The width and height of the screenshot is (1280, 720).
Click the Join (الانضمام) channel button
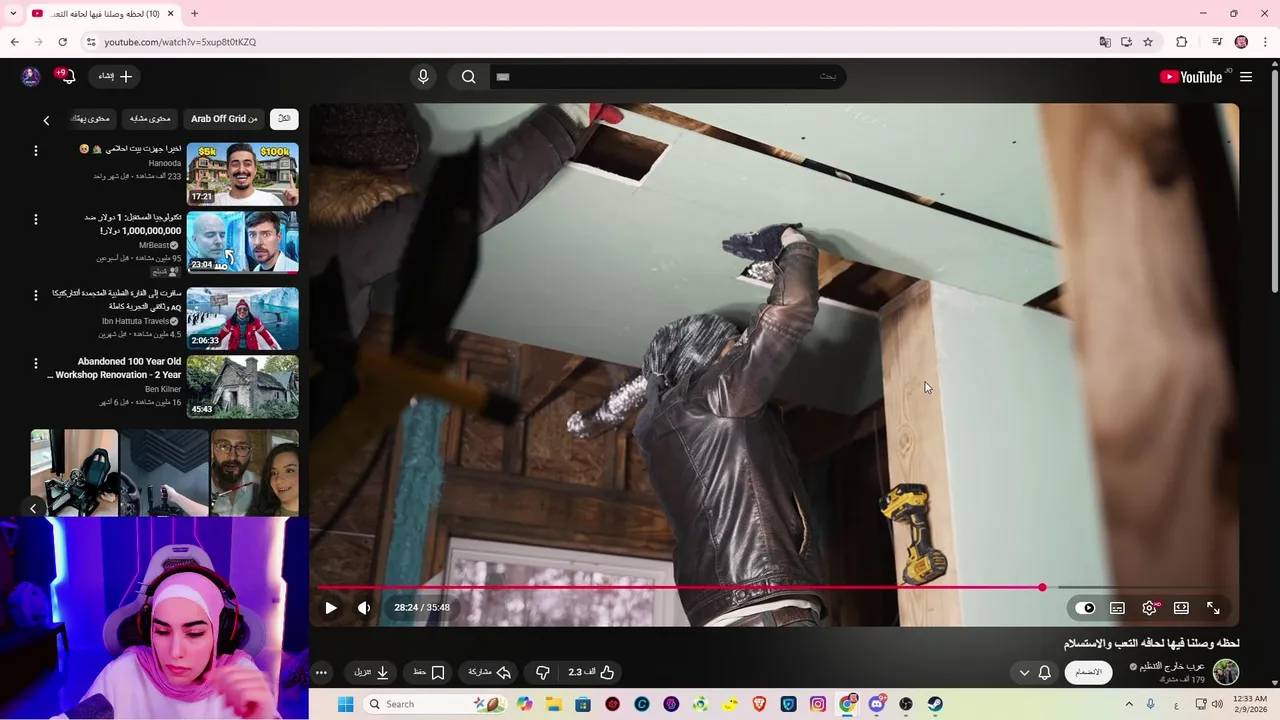[x=1088, y=673]
